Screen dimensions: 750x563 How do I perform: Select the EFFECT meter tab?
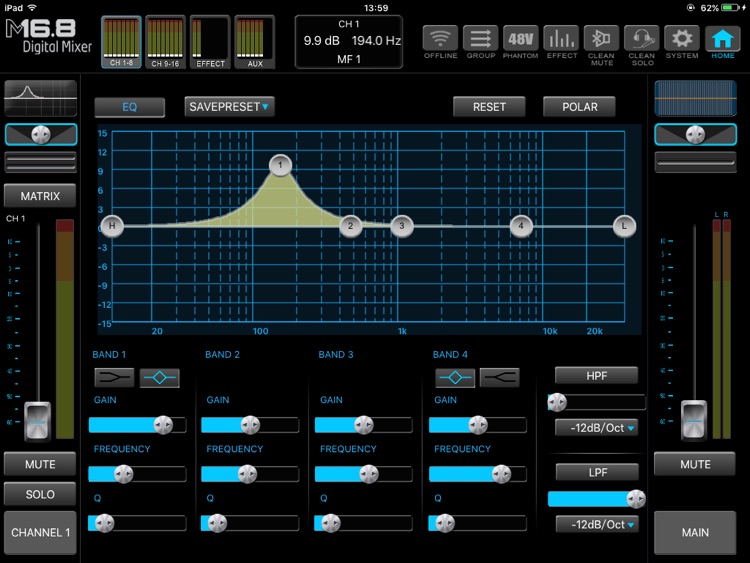point(210,42)
